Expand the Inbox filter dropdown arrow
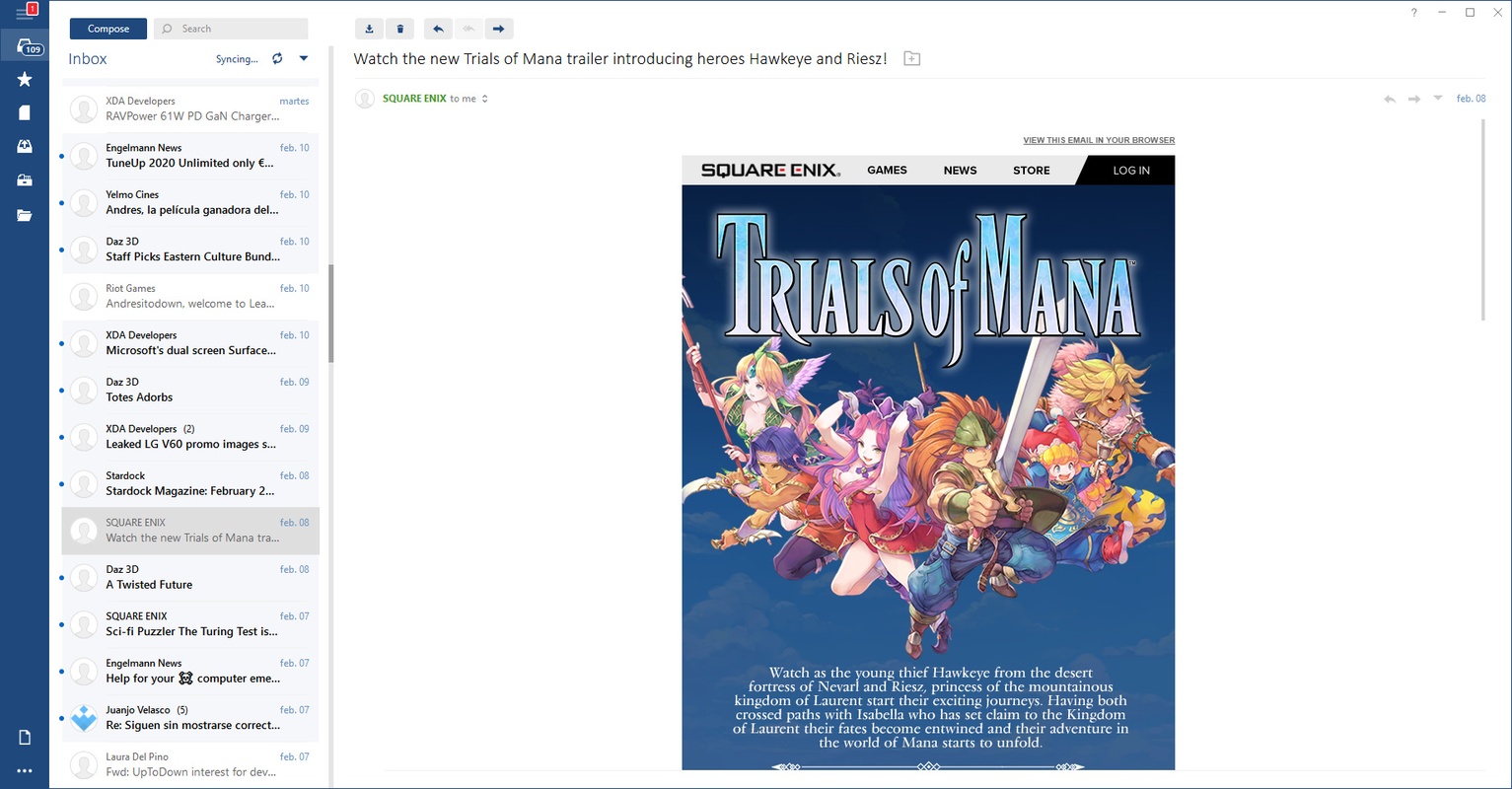This screenshot has width=1512, height=789. tap(304, 58)
